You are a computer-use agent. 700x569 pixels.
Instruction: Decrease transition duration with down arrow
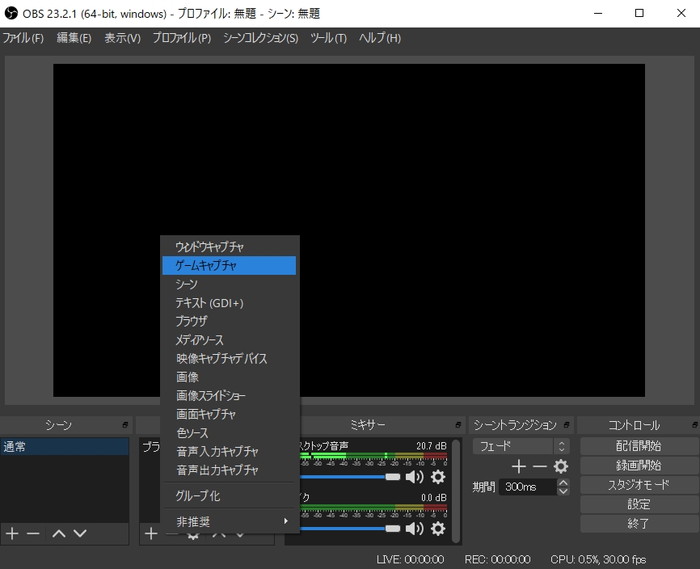click(x=563, y=491)
